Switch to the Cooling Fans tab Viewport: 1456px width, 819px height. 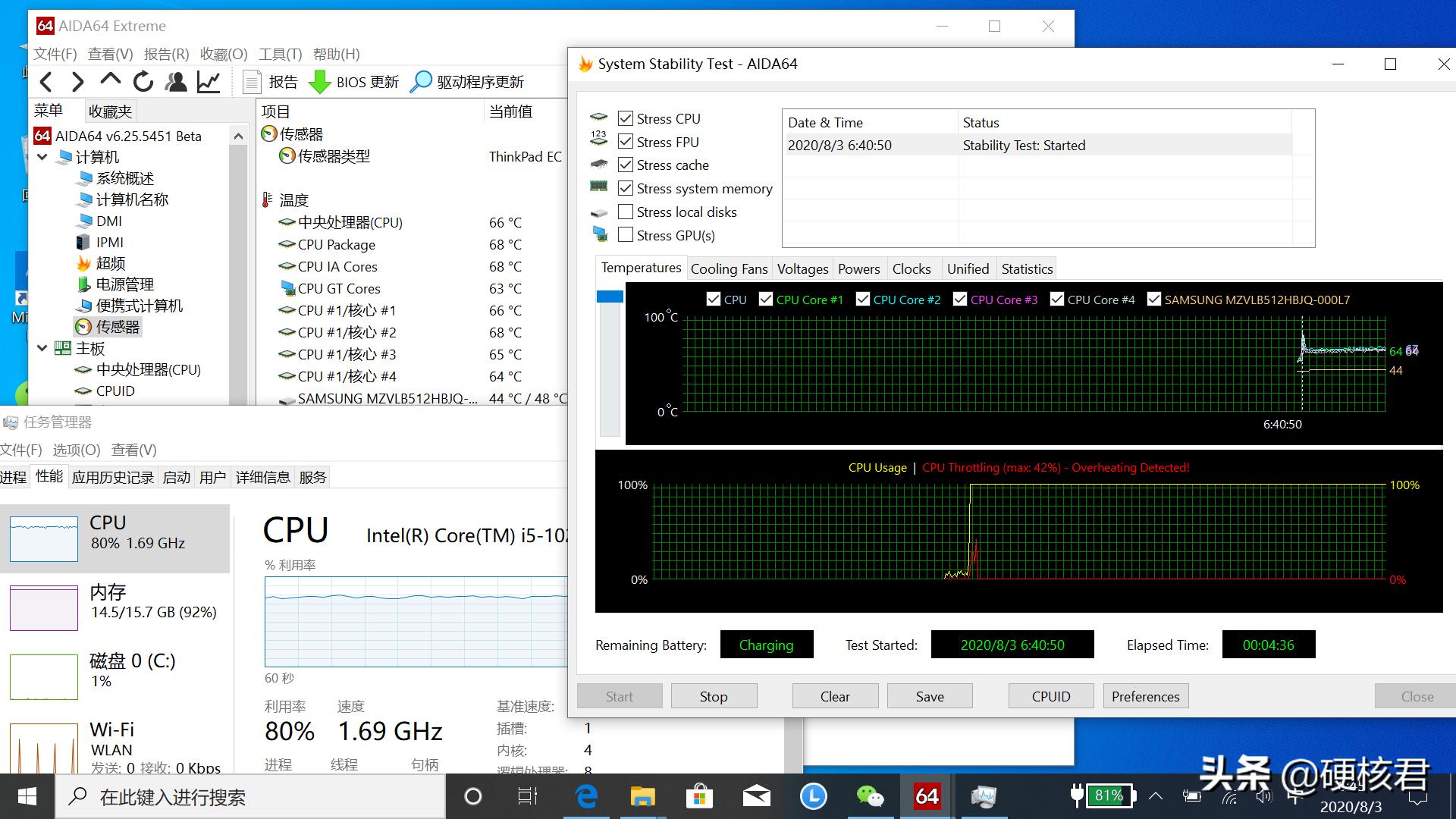click(728, 268)
